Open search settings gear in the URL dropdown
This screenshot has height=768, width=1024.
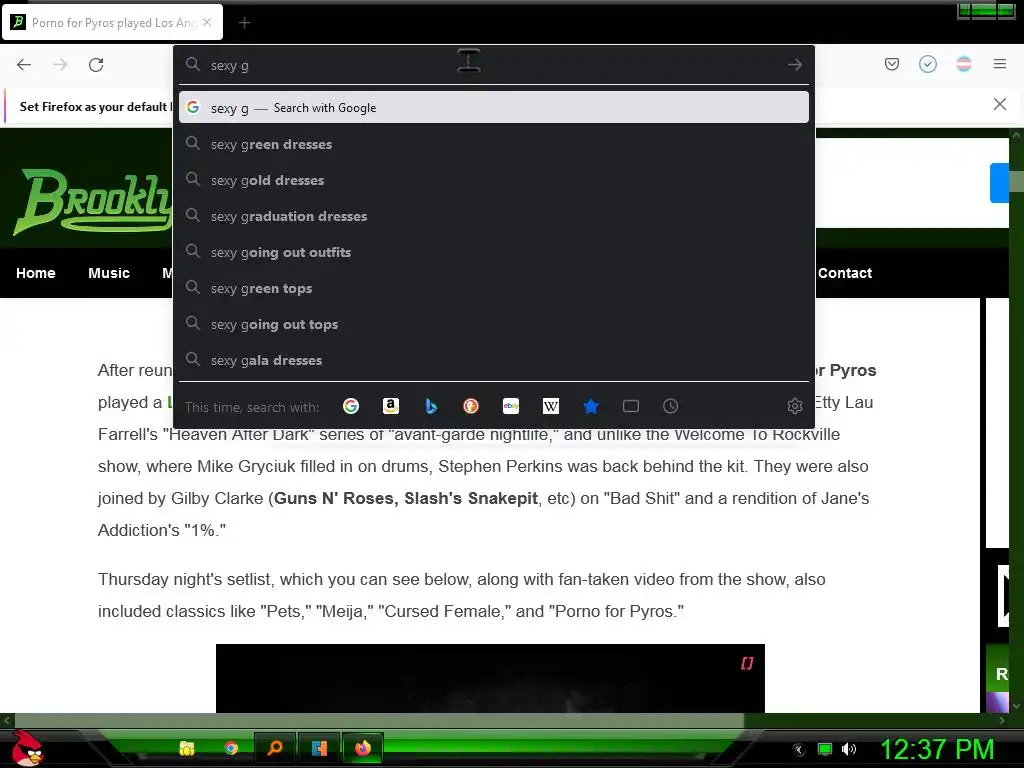coord(795,406)
